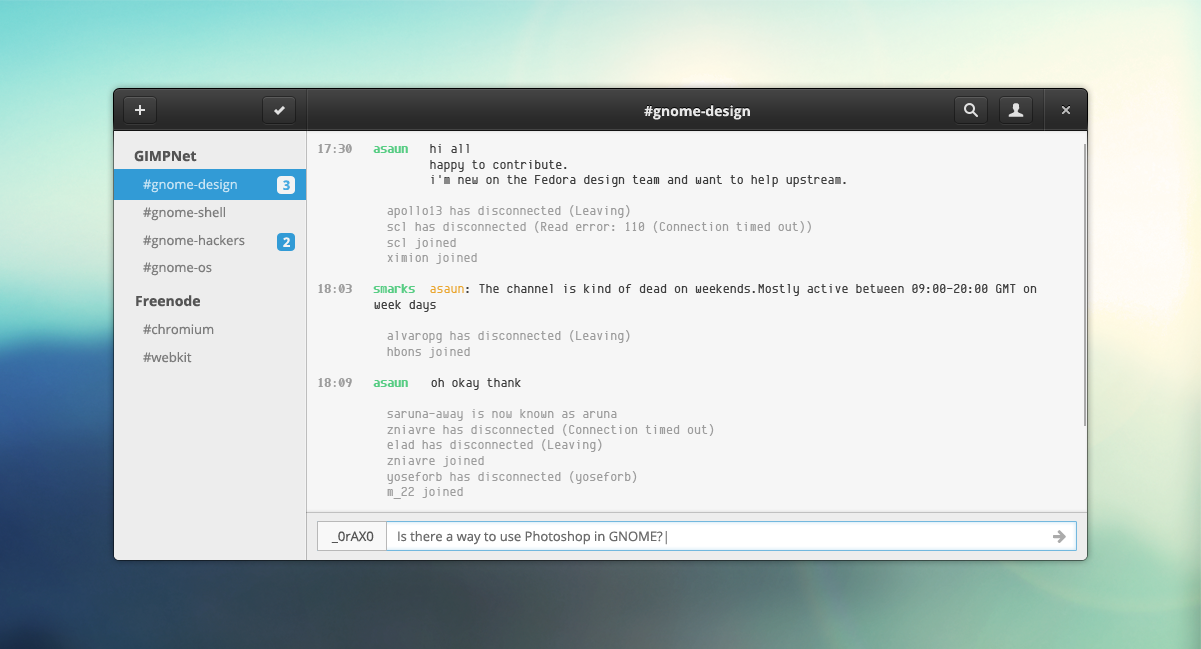Click the unread badge 3 on #gnome-design
The width and height of the screenshot is (1201, 649).
click(286, 185)
